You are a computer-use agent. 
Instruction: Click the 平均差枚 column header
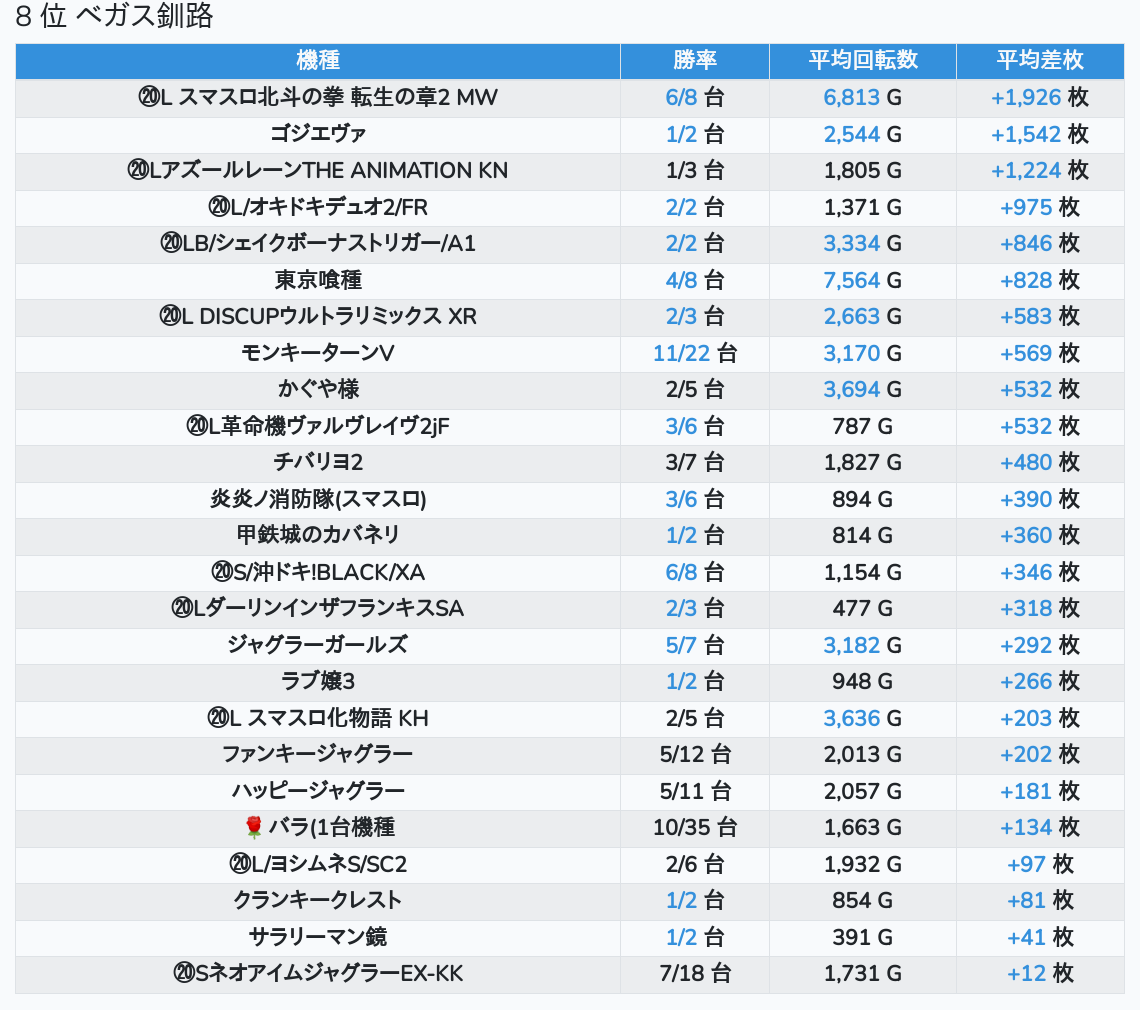1039,60
